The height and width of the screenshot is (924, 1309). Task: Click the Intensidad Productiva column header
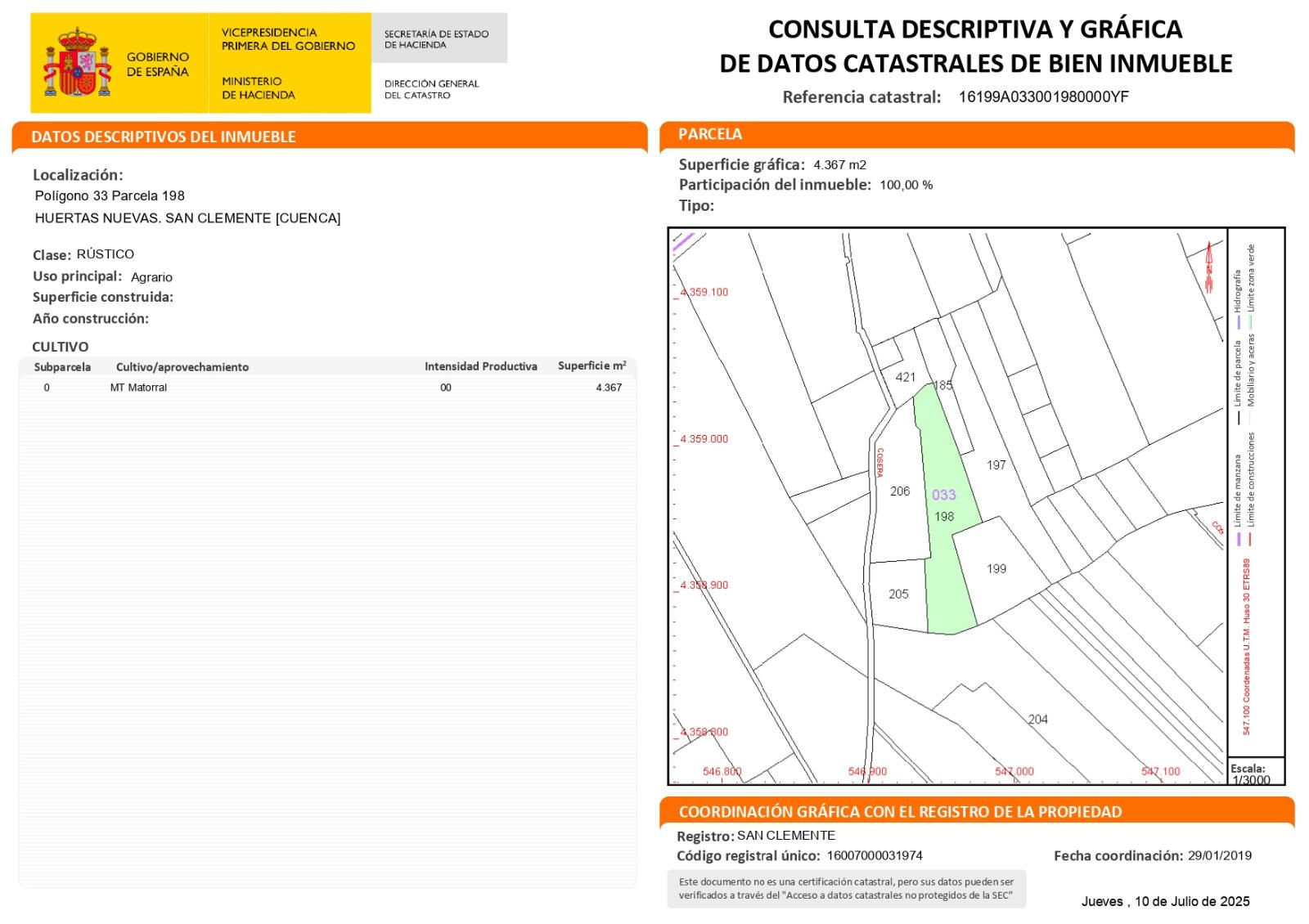coord(480,366)
